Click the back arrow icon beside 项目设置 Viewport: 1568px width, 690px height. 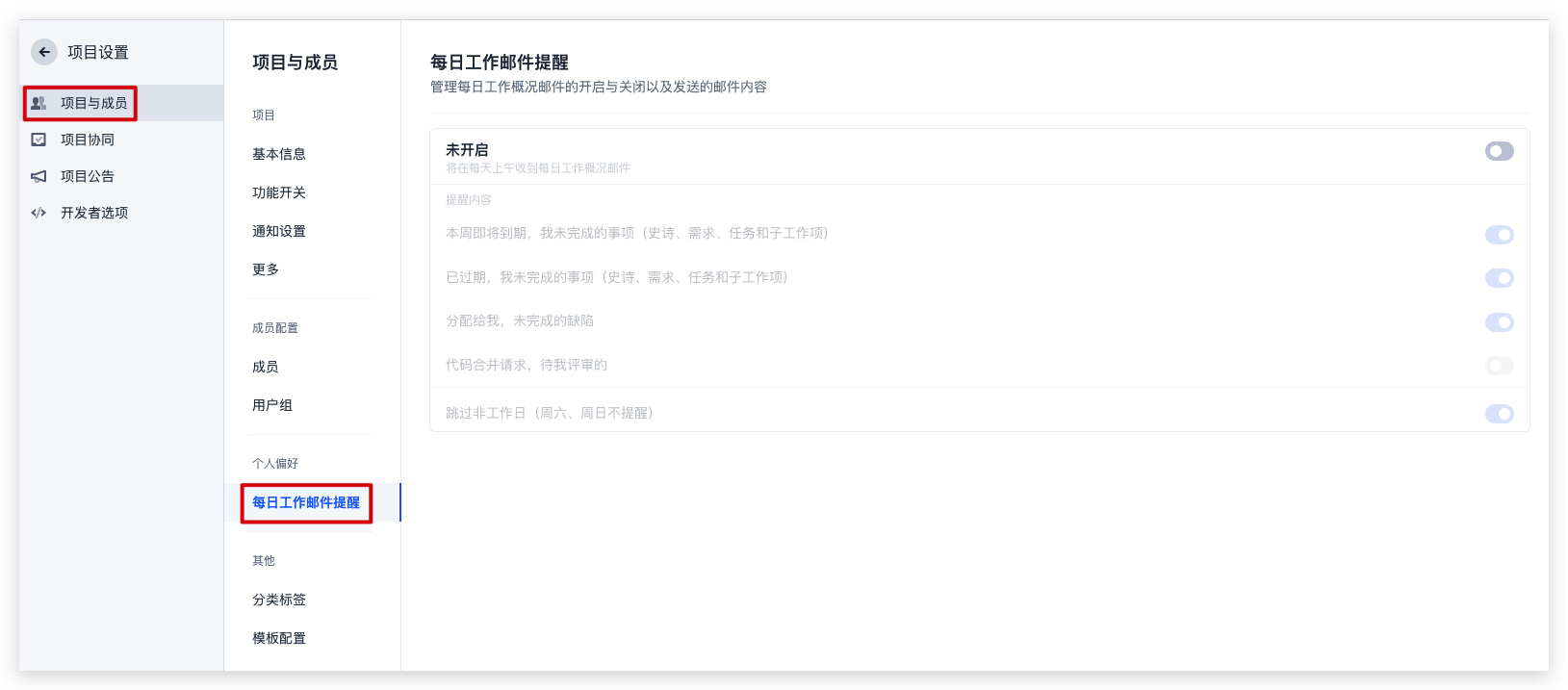pyautogui.click(x=44, y=52)
